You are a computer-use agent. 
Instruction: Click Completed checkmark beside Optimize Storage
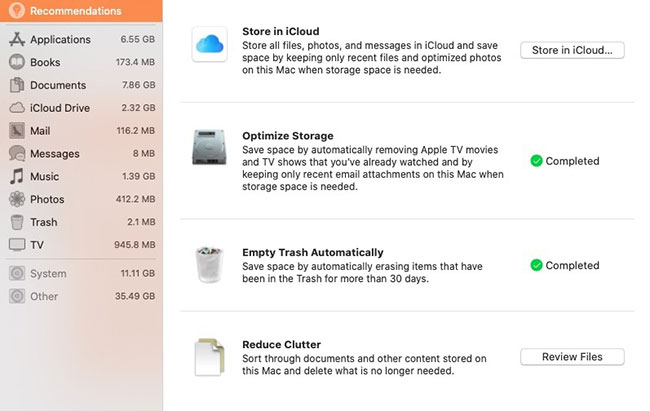(x=536, y=161)
